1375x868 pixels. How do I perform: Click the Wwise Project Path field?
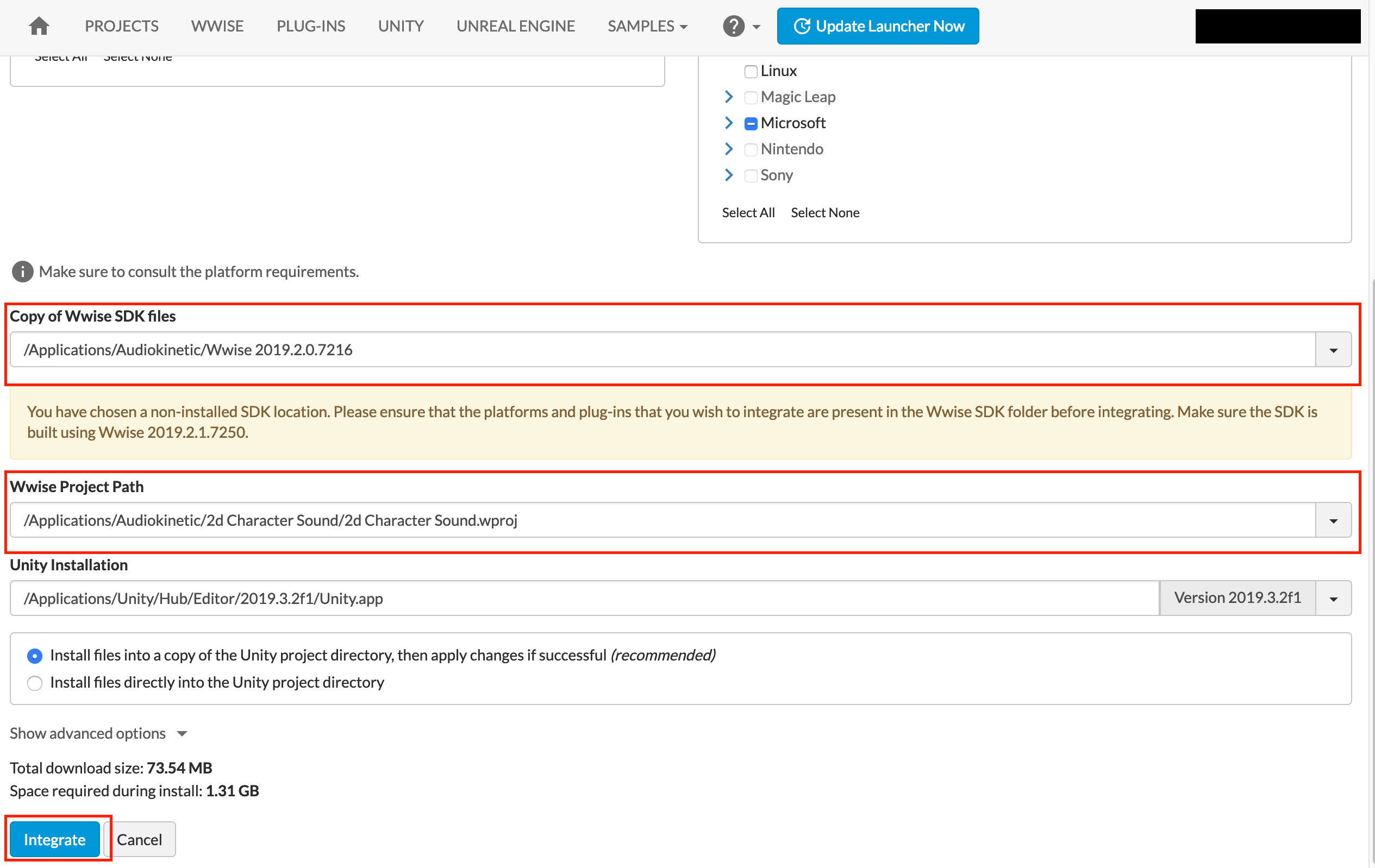point(662,520)
